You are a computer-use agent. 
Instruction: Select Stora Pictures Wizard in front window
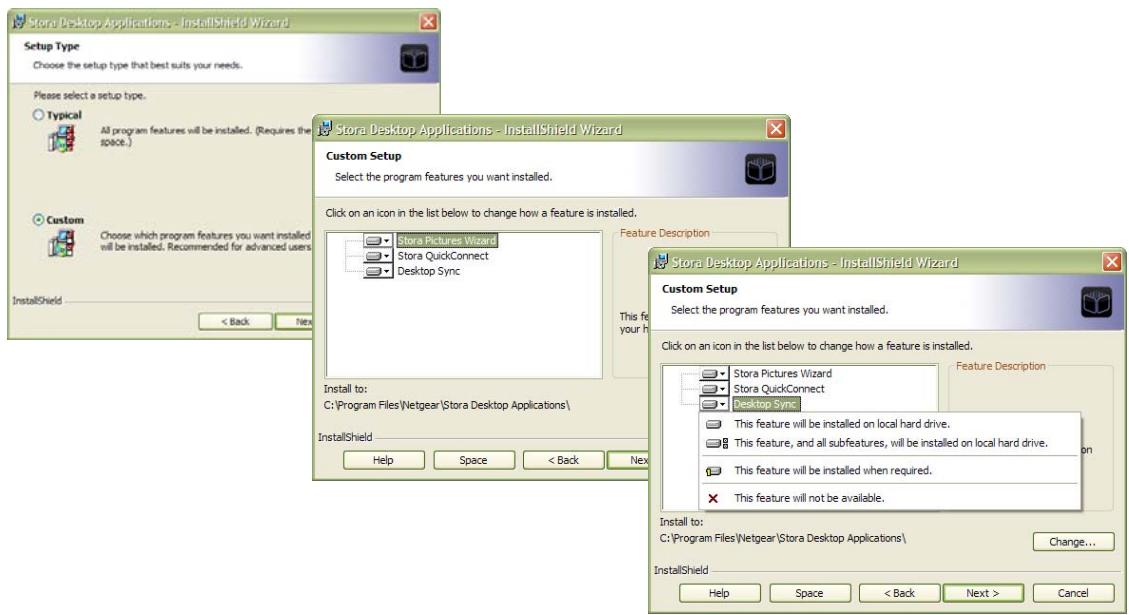tap(783, 374)
